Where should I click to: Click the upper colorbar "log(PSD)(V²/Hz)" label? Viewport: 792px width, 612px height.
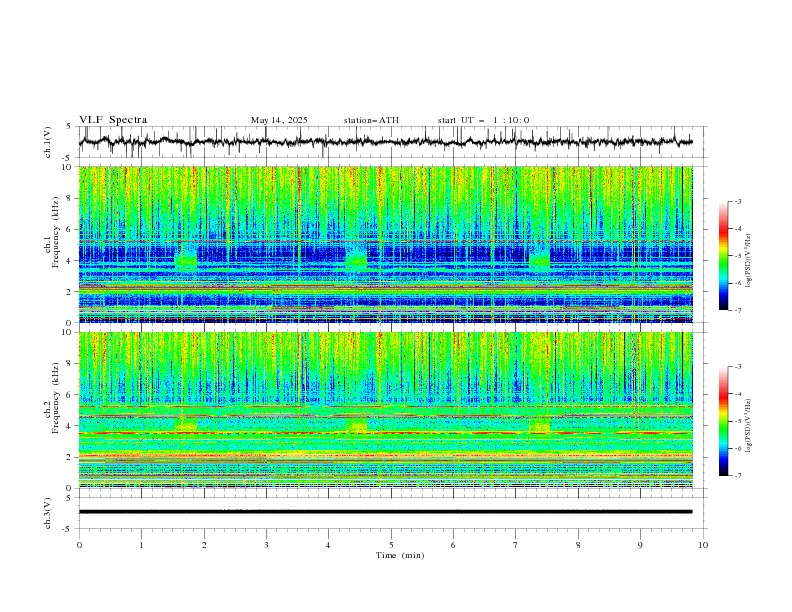(x=748, y=261)
